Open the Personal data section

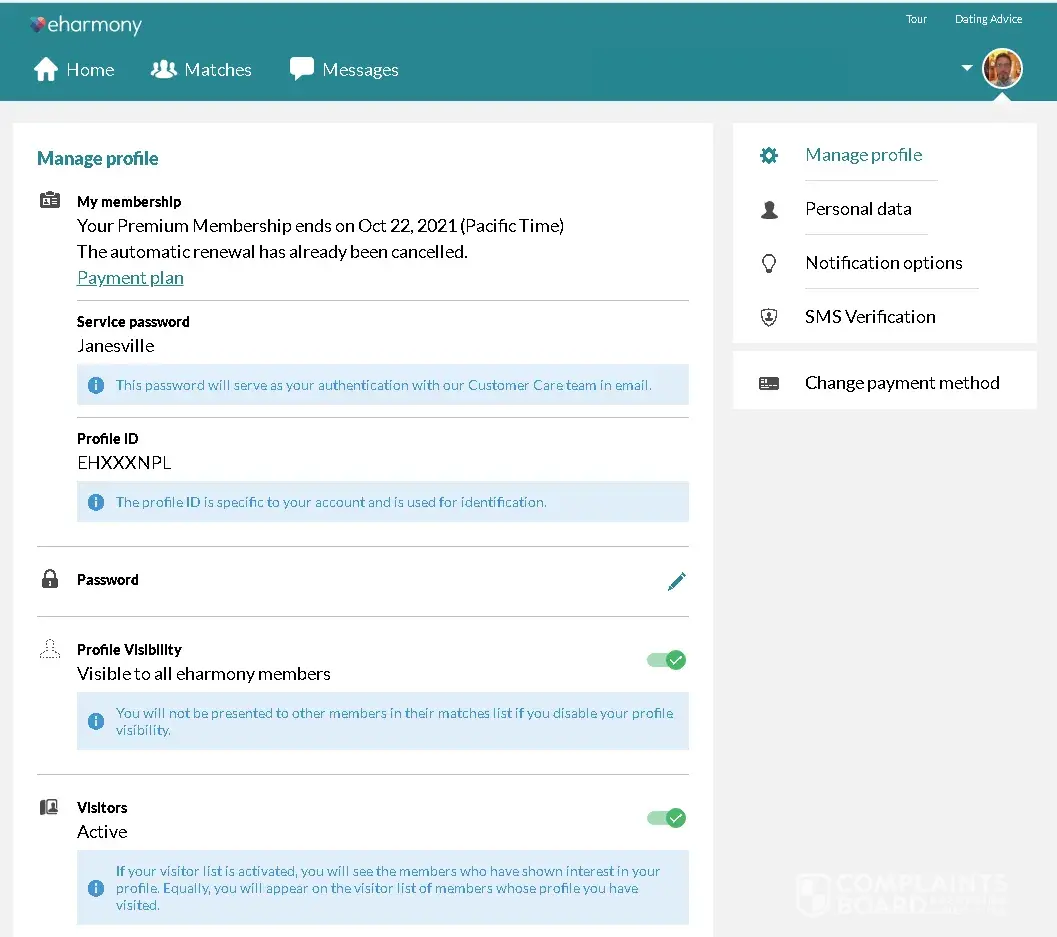[858, 209]
